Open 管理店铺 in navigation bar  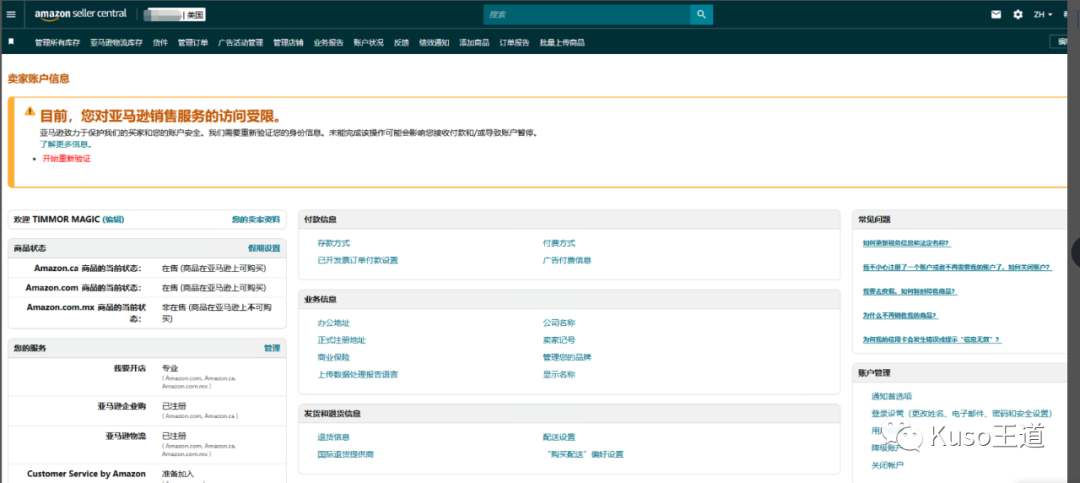click(x=288, y=43)
